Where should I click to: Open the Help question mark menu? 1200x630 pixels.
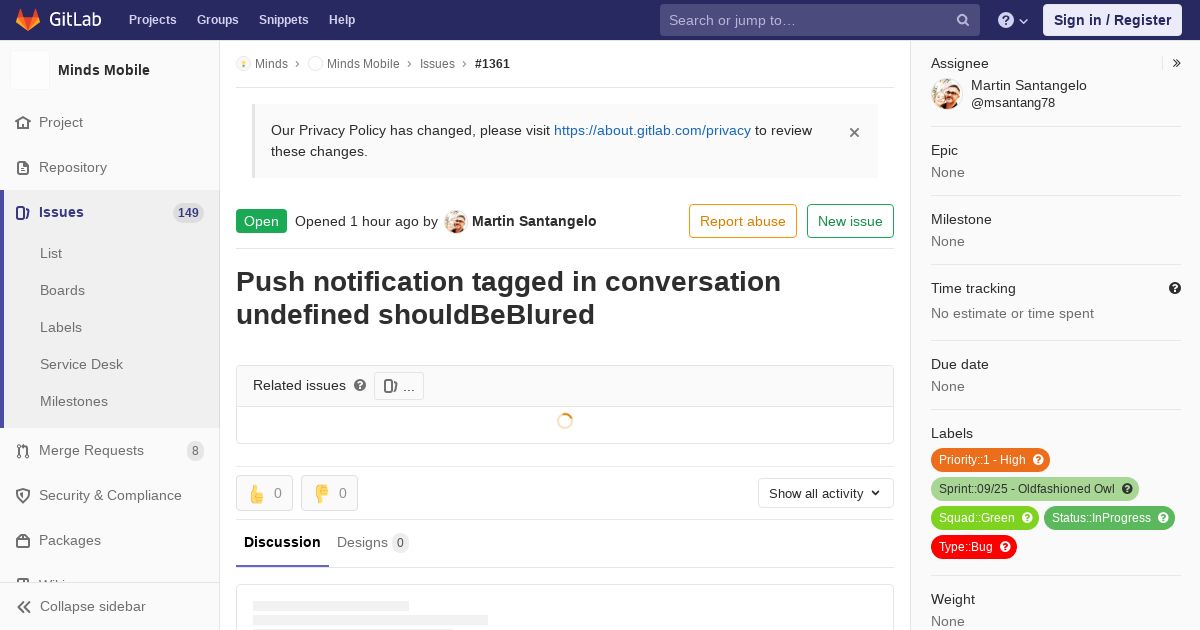pyautogui.click(x=1013, y=20)
